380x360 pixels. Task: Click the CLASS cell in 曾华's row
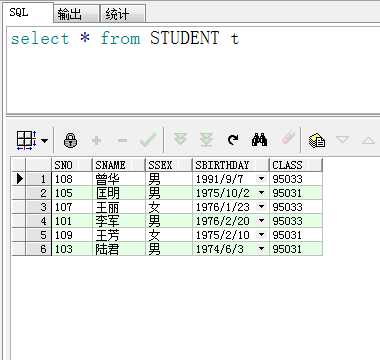296,179
